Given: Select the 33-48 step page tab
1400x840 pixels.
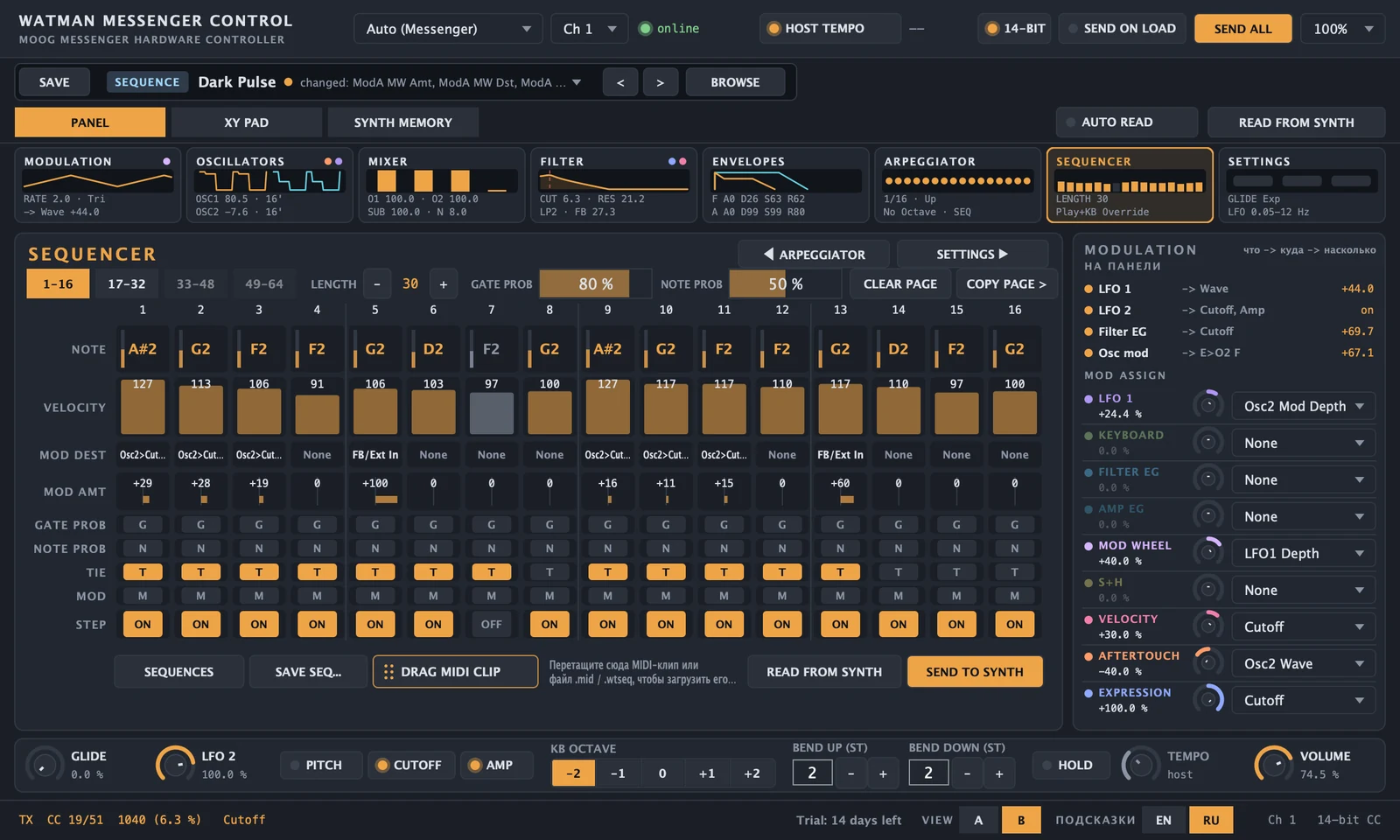Looking at the screenshot, I should click(195, 283).
